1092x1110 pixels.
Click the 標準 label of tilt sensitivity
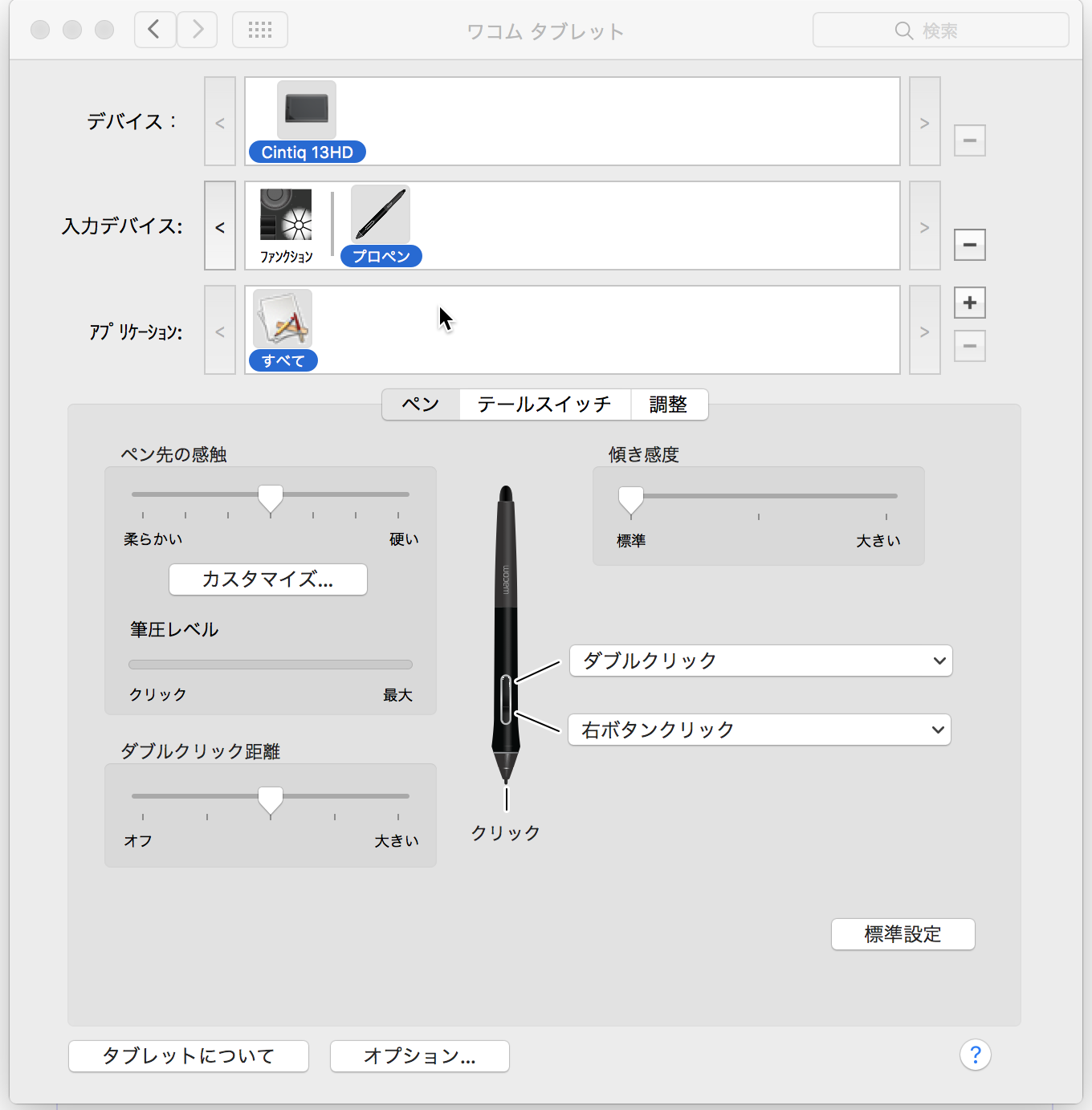click(631, 541)
